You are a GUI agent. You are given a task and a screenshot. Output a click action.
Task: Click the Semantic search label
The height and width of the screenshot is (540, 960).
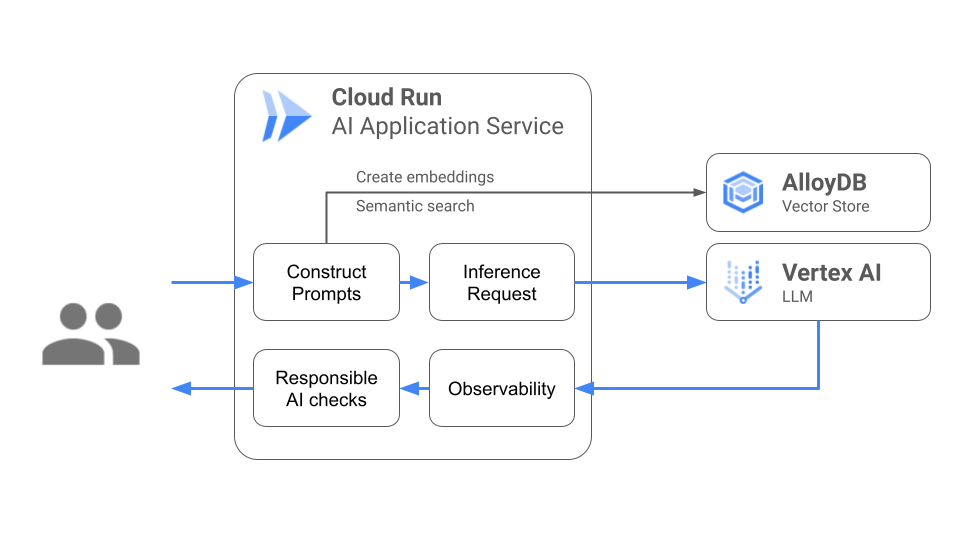click(x=415, y=206)
